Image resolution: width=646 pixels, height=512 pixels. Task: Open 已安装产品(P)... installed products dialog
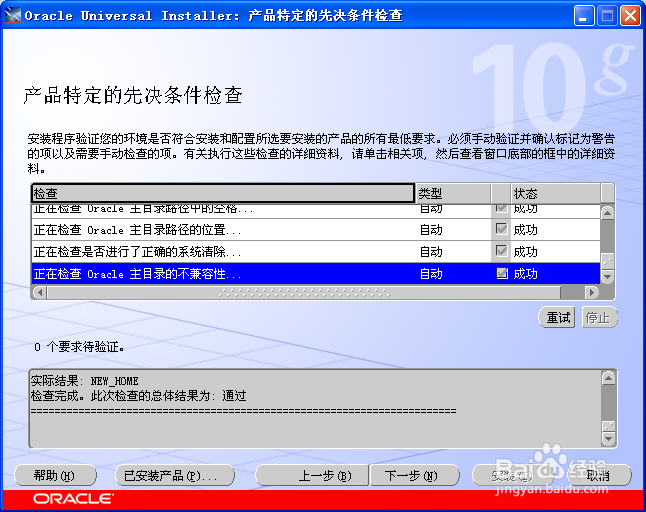[175, 476]
